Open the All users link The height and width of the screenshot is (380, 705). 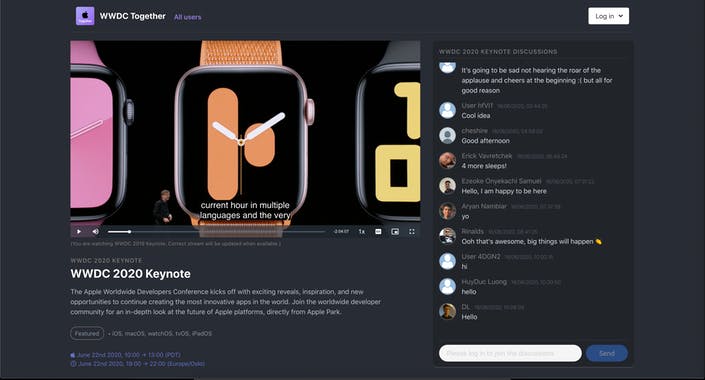(x=187, y=17)
